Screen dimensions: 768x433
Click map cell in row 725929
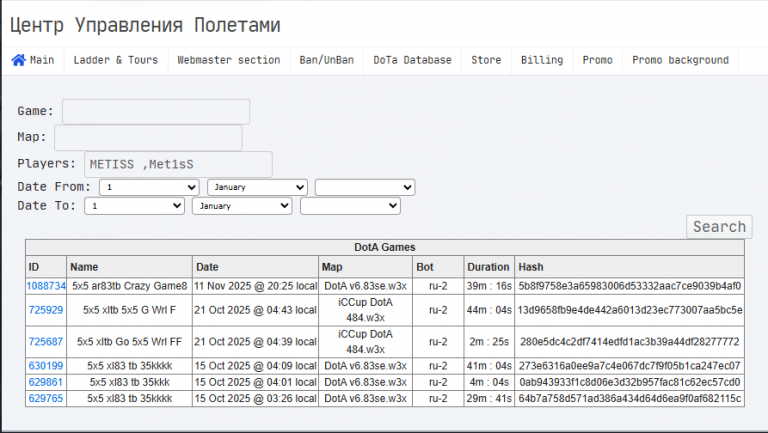(x=365, y=310)
